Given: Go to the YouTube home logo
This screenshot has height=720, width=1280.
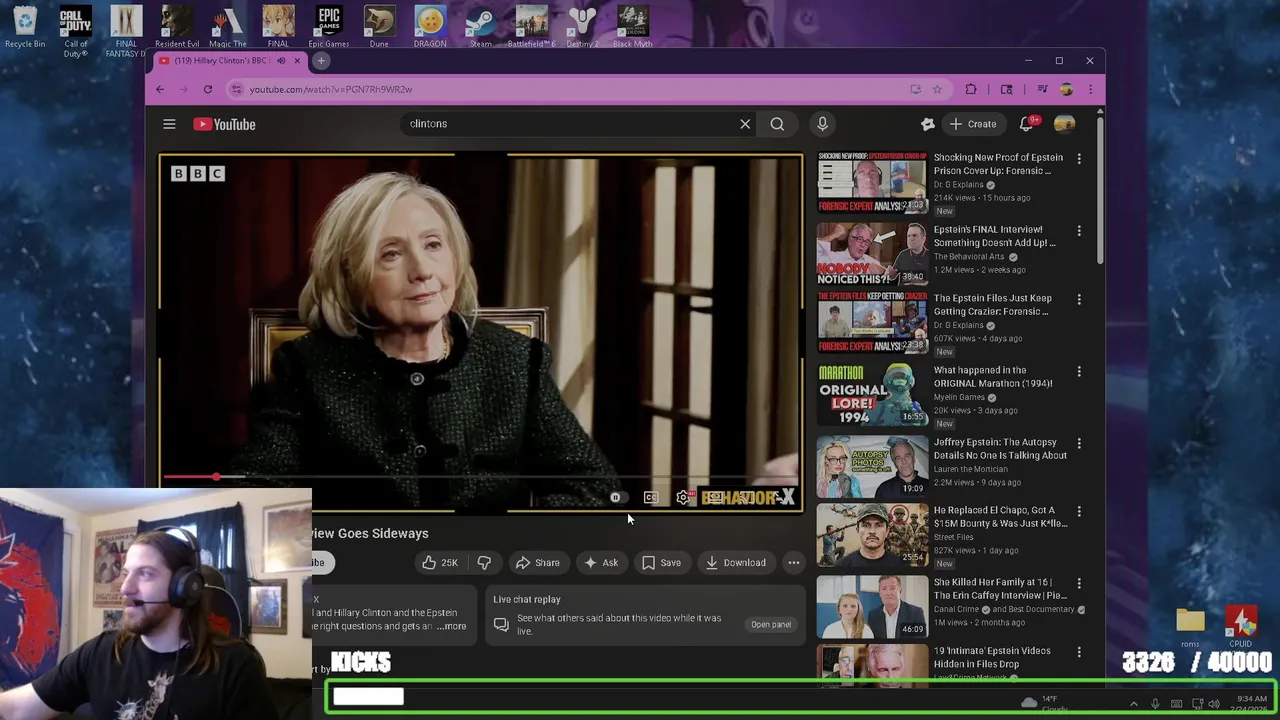Looking at the screenshot, I should (224, 124).
